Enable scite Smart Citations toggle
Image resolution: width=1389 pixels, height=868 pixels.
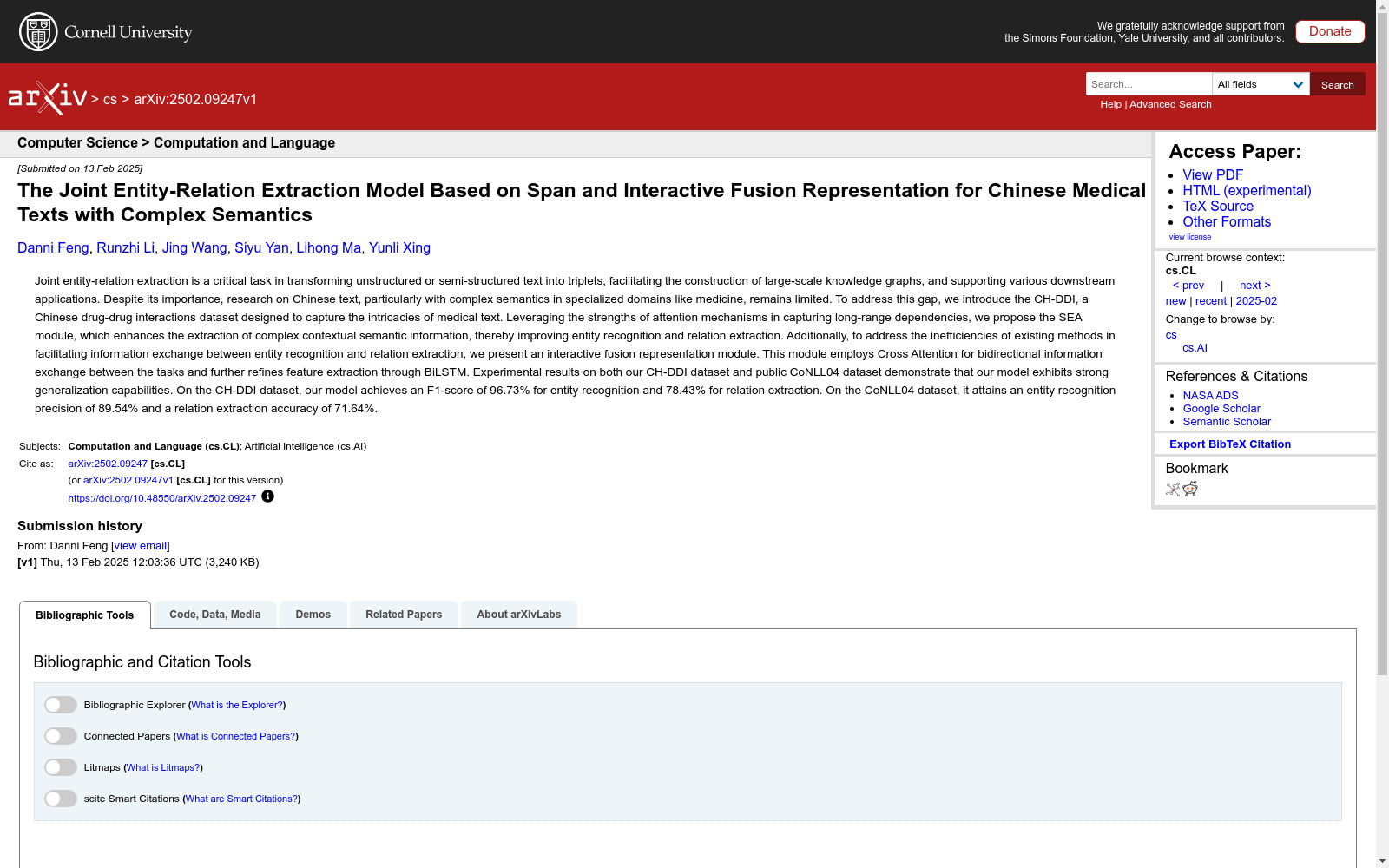coord(61,799)
